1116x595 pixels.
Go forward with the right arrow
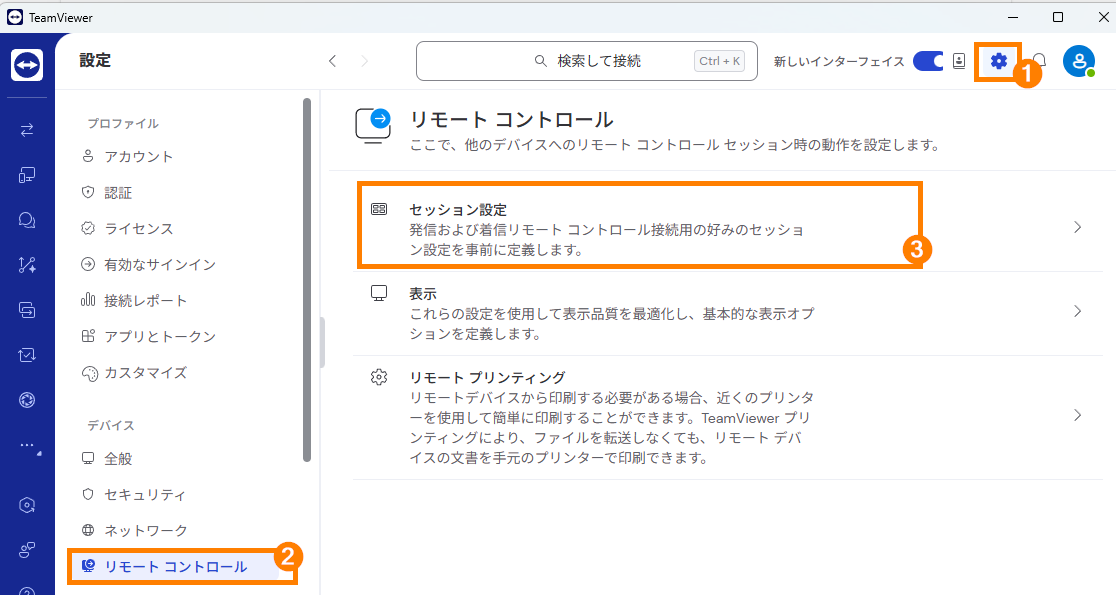[364, 61]
